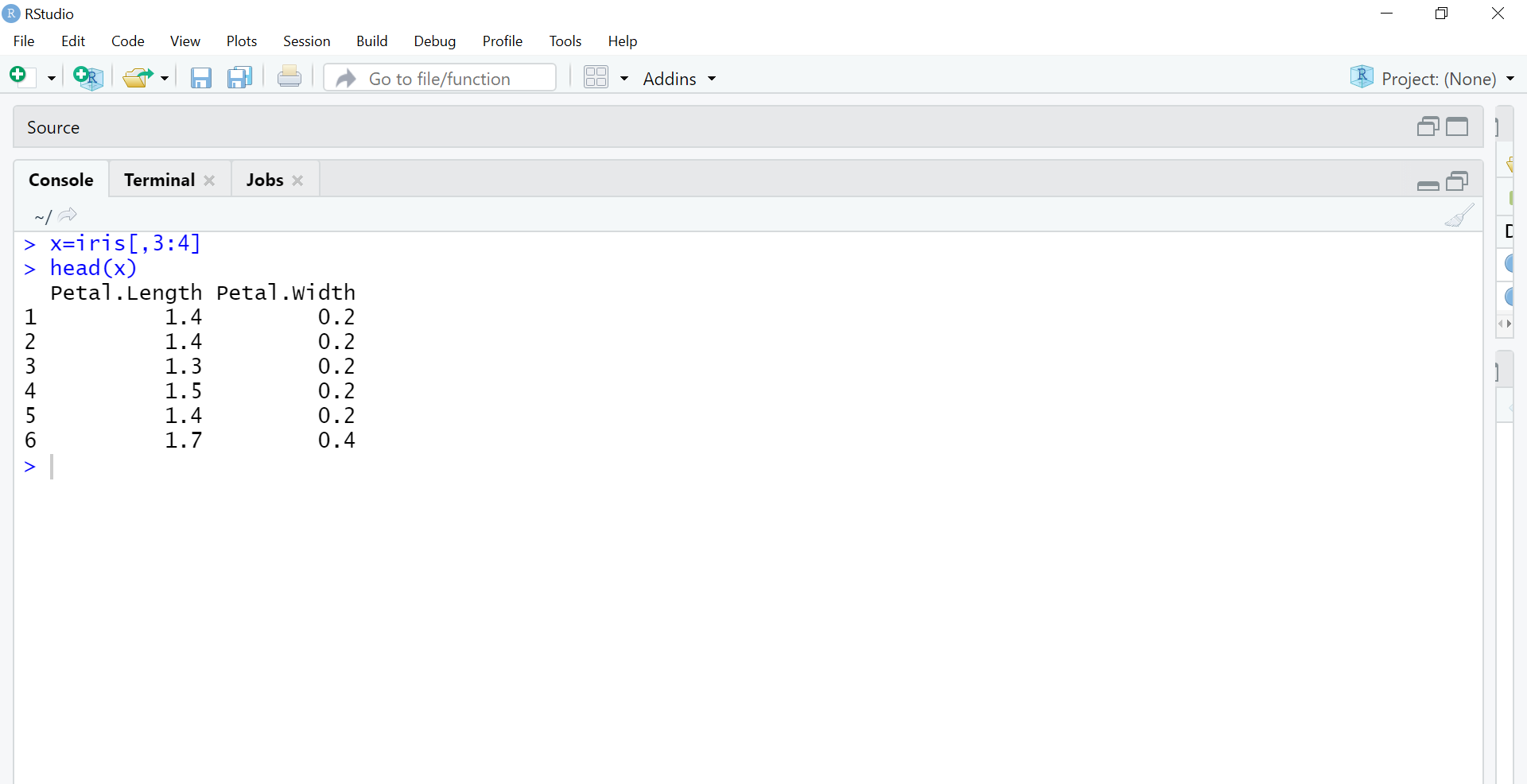Click the console input prompt line

[x=748, y=467]
